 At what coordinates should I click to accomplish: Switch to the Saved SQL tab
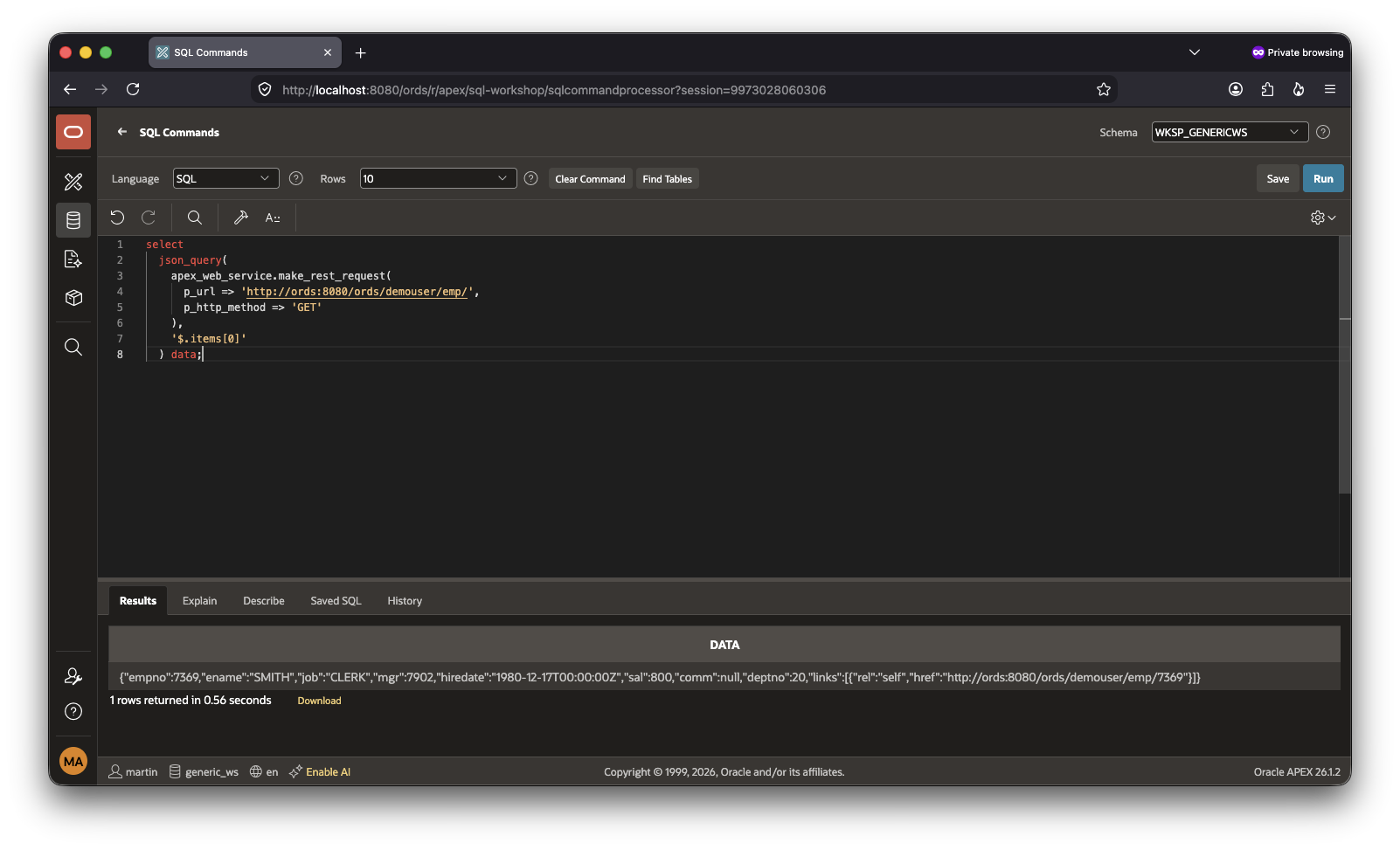coord(336,601)
